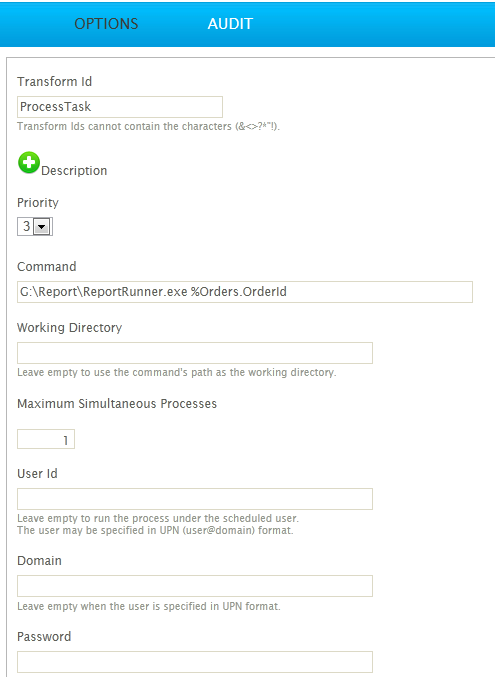
Task: Focus the Transform Id field containing ProcessTask
Action: (x=120, y=107)
